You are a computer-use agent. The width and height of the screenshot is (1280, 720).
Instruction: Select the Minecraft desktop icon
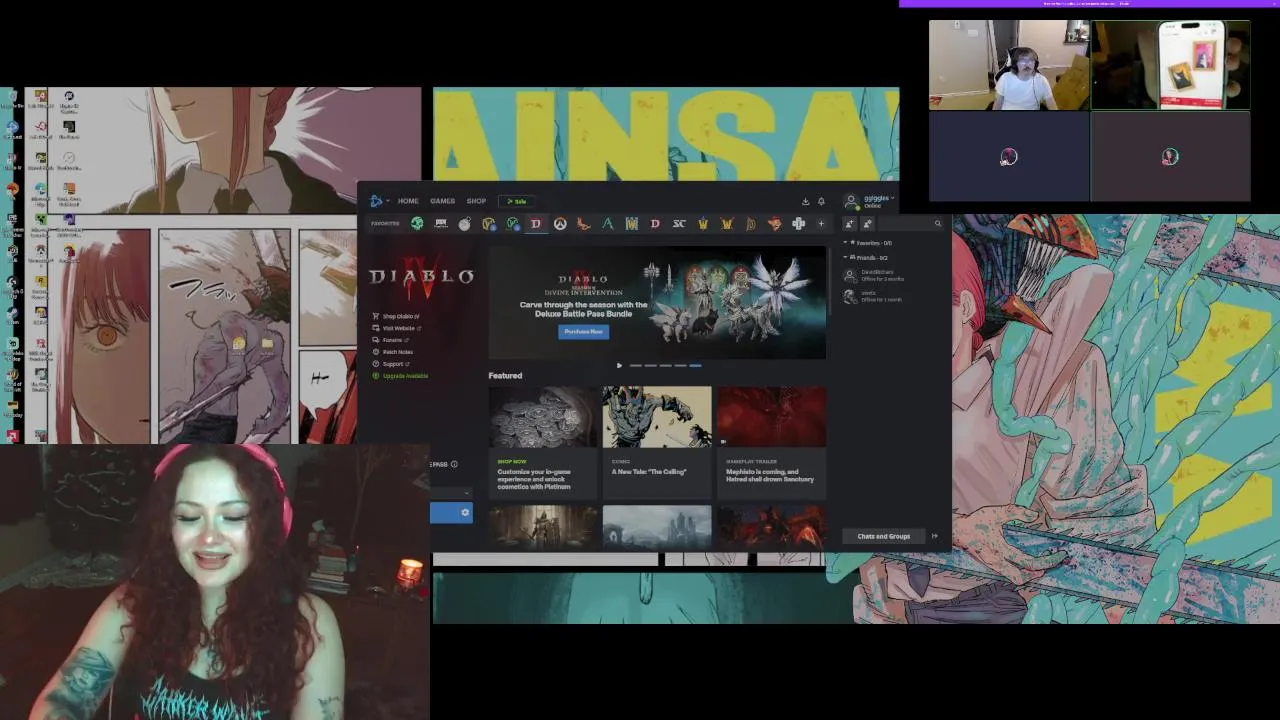point(40,222)
